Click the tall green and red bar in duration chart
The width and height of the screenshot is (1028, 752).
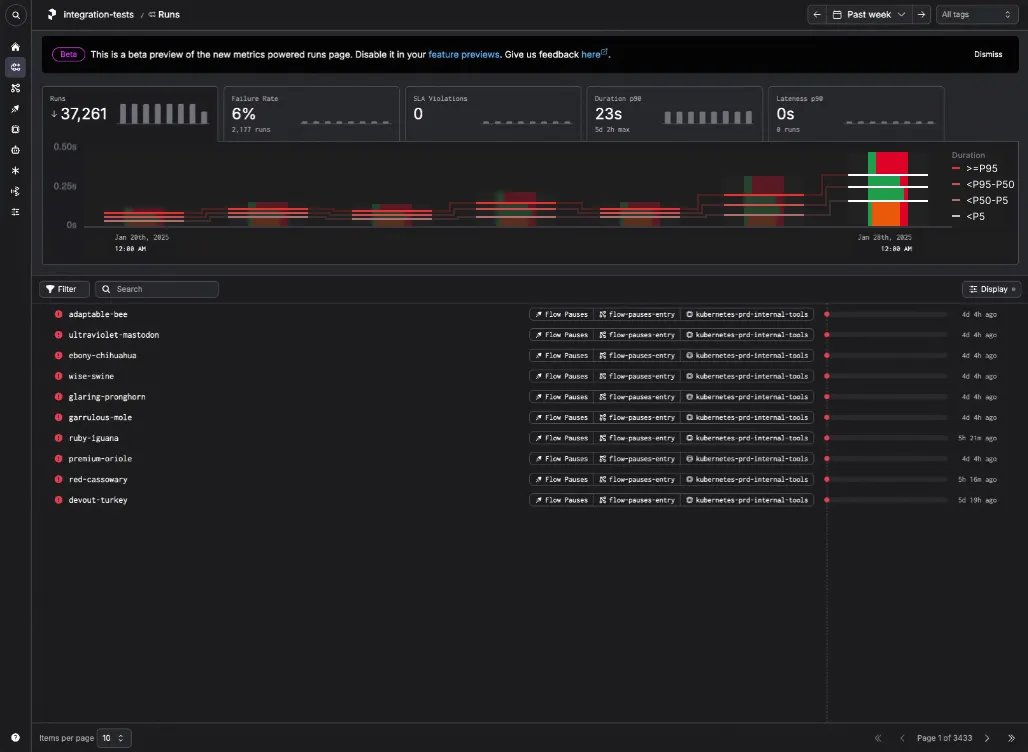pyautogui.click(x=888, y=189)
